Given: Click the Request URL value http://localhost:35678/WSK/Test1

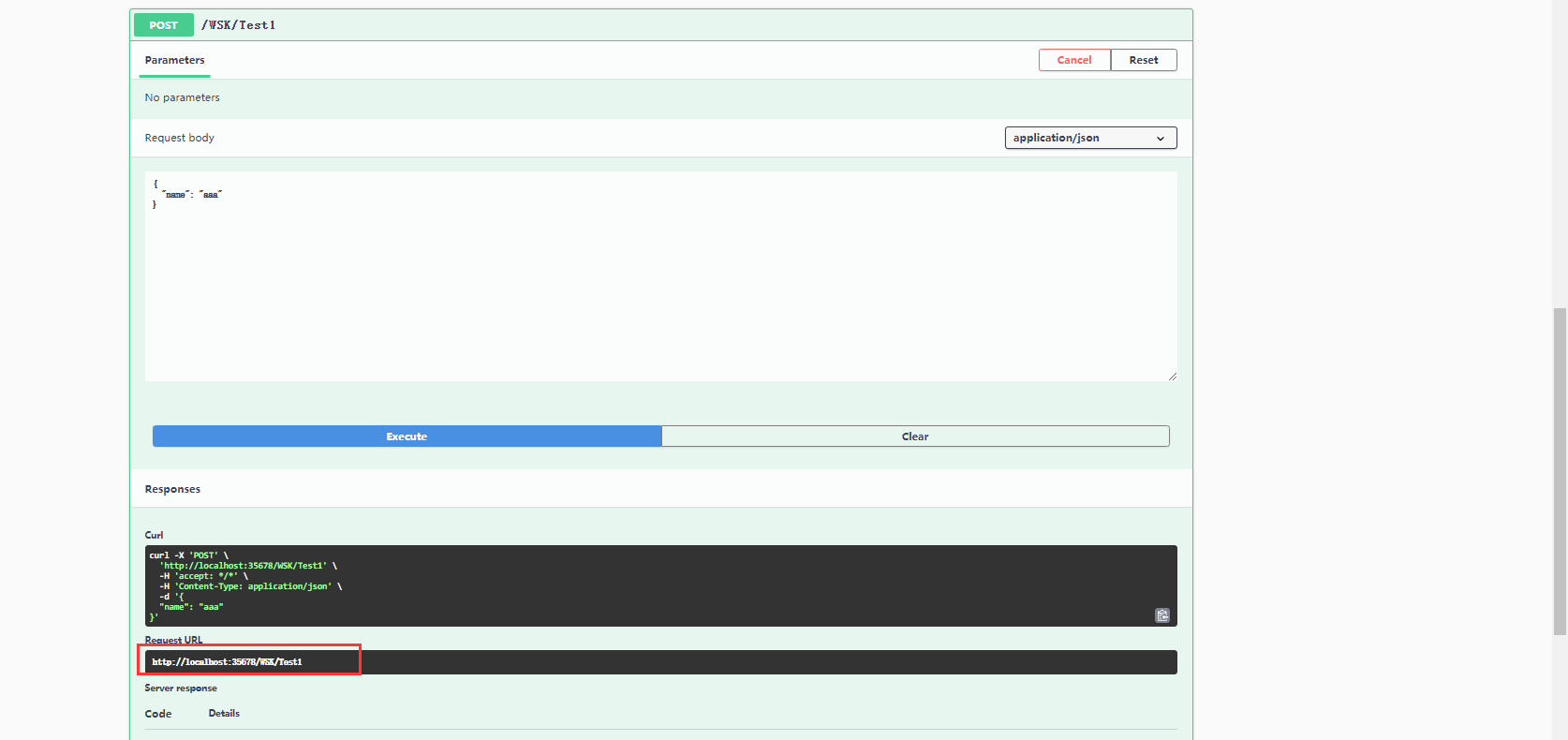Looking at the screenshot, I should point(227,662).
